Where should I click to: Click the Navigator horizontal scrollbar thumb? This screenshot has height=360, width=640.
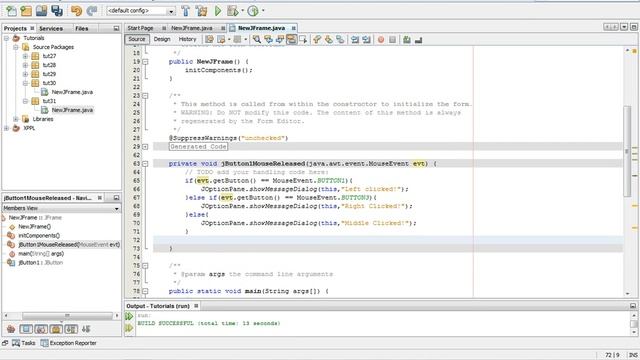click(67, 316)
